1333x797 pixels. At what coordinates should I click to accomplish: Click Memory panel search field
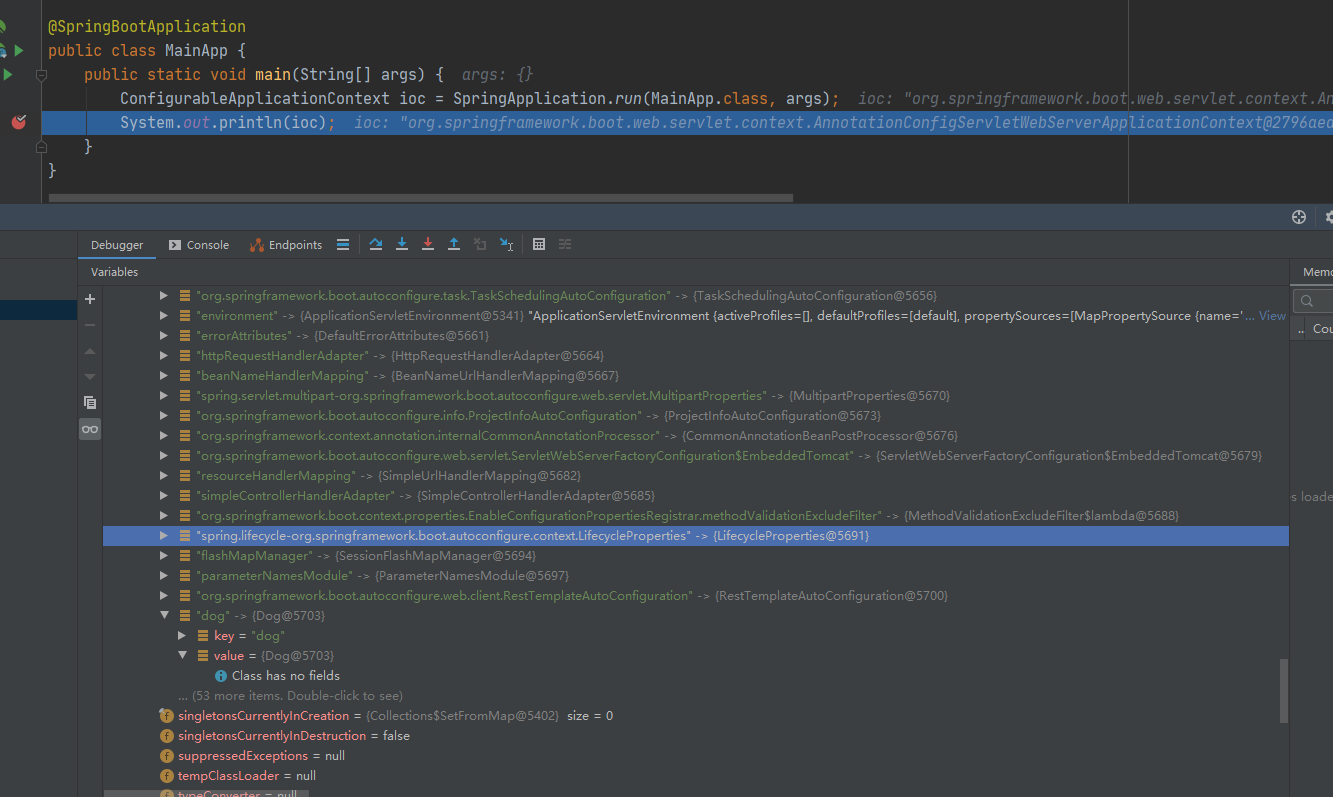tap(1313, 300)
